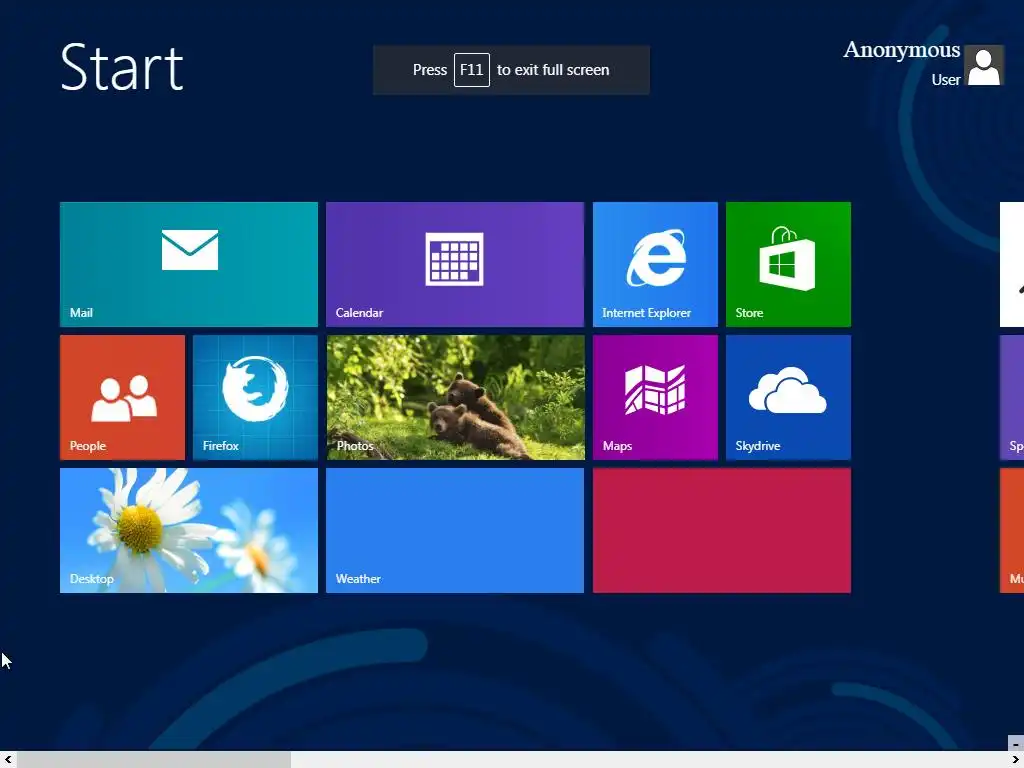Click the unlabeled crimson red tile
The height and width of the screenshot is (768, 1024).
coord(722,530)
